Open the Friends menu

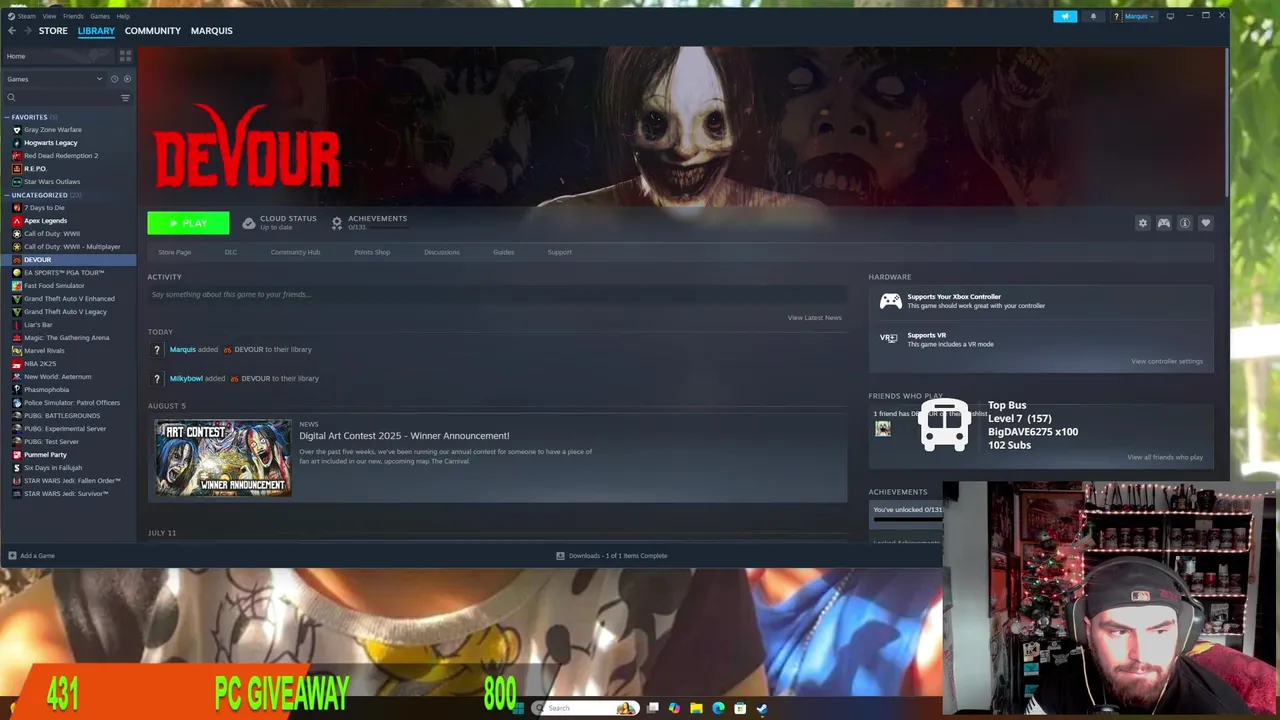[73, 16]
